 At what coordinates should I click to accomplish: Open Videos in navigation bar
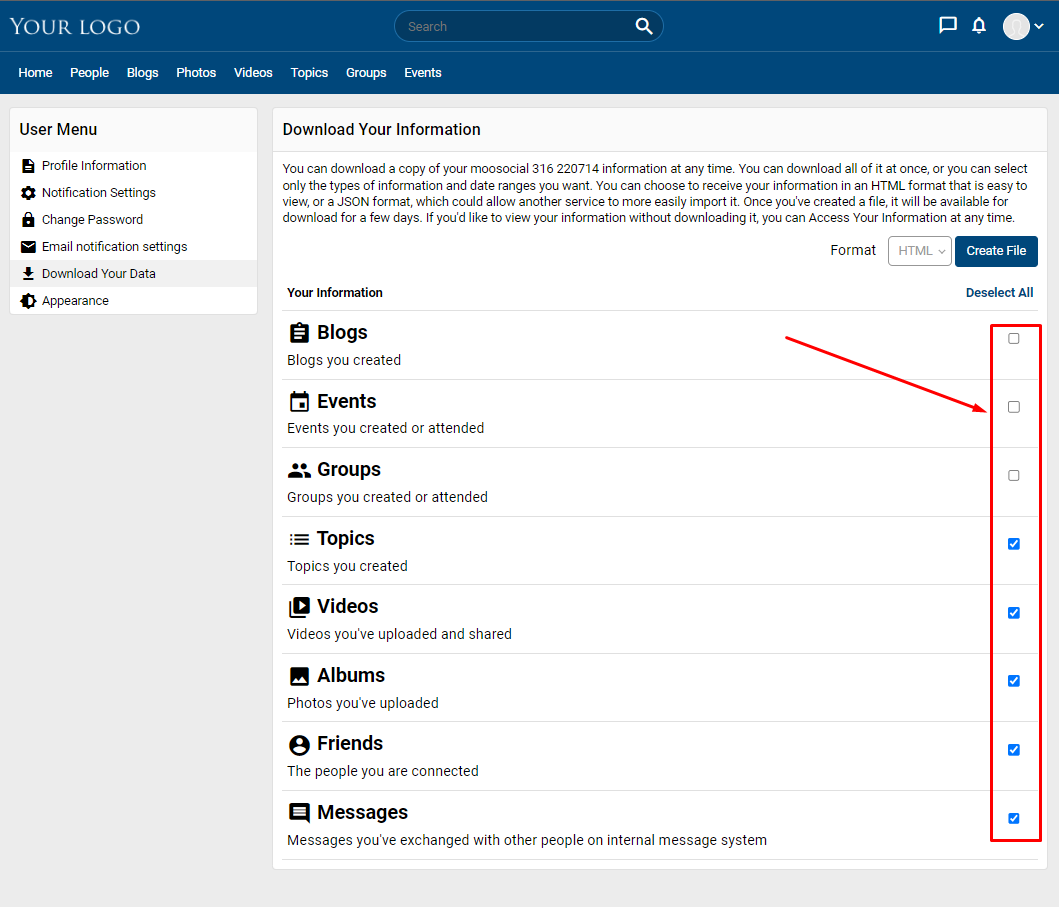point(253,72)
